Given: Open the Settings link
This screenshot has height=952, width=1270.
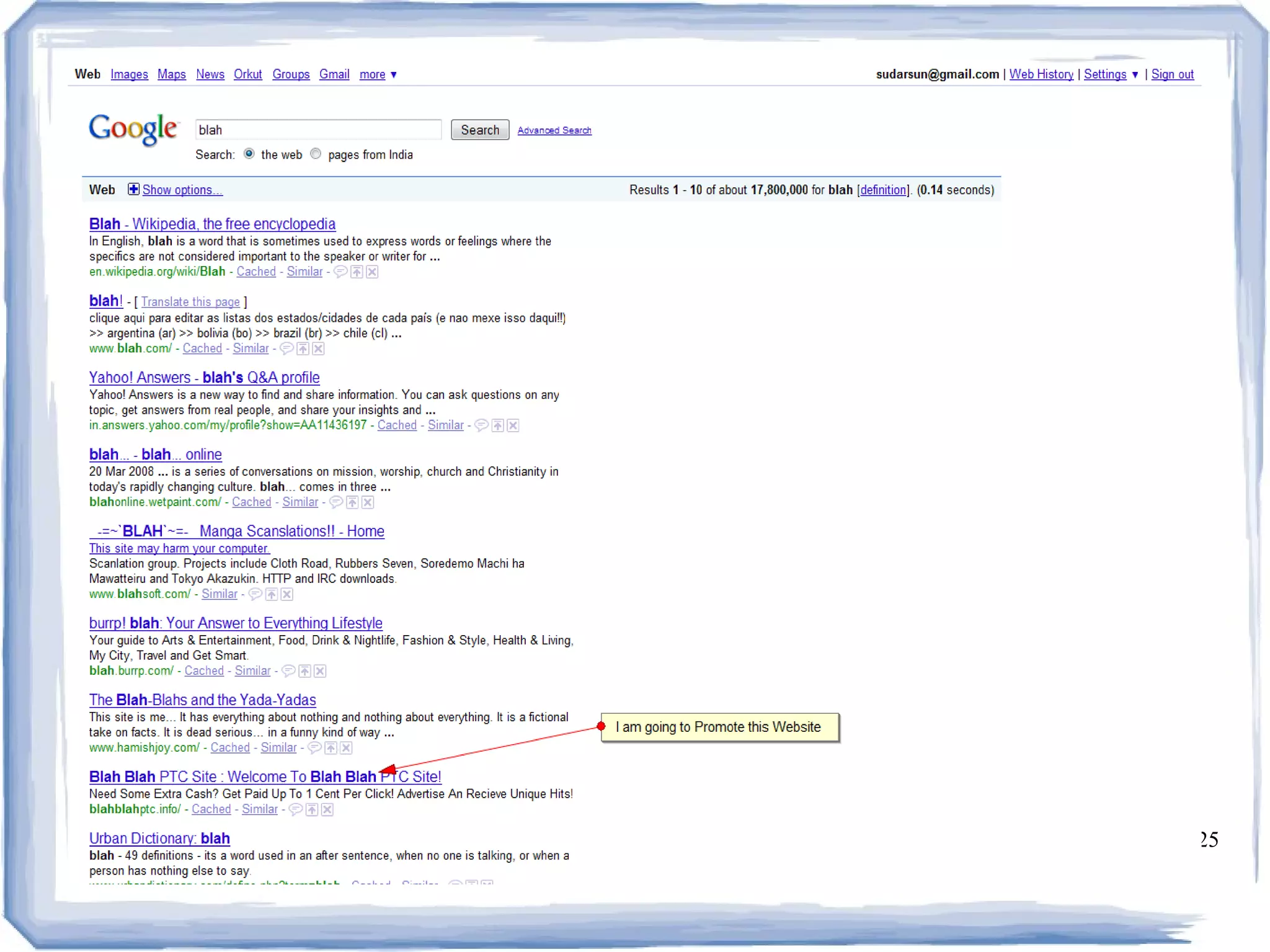Looking at the screenshot, I should click(x=1105, y=74).
